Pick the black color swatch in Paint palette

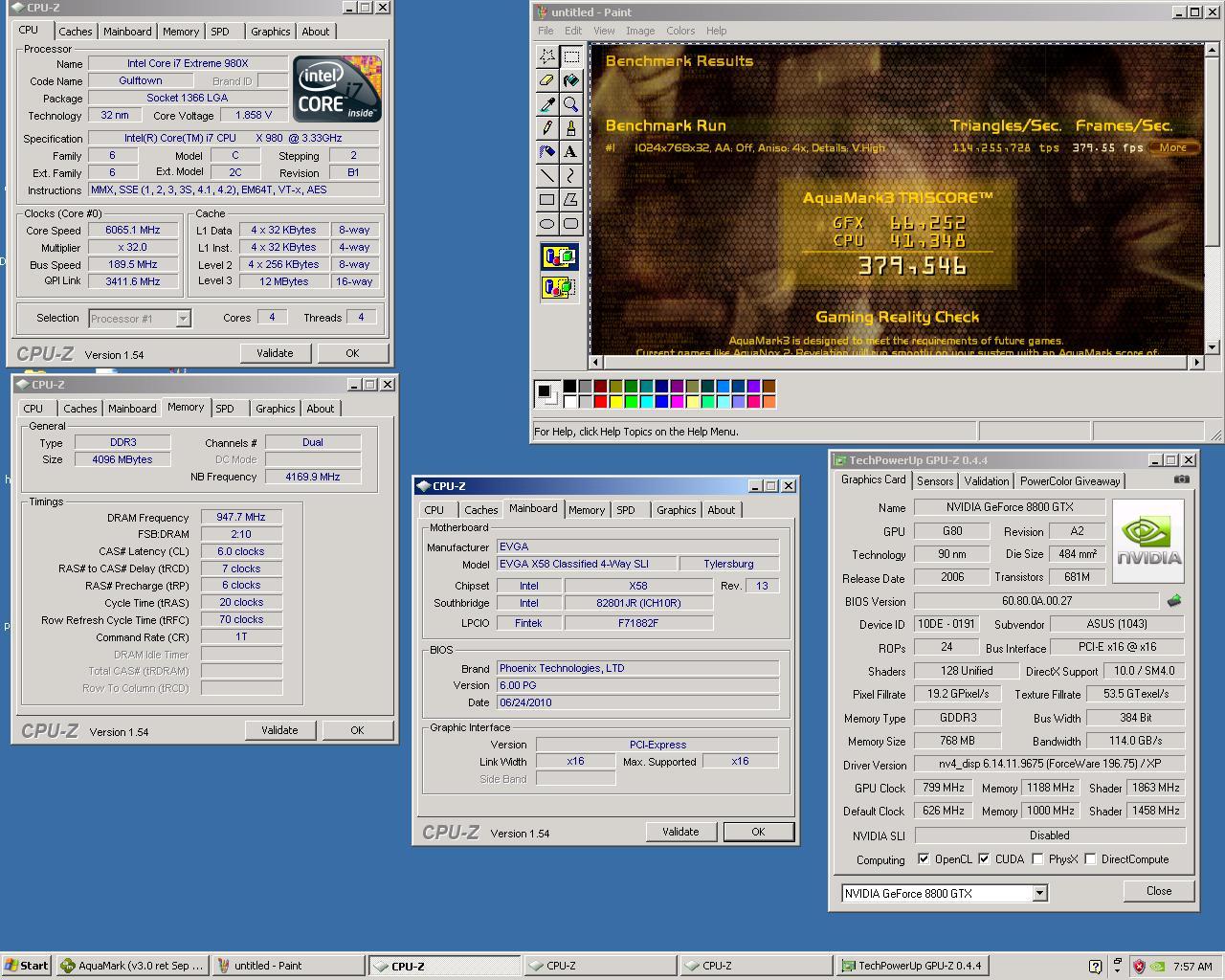pyautogui.click(x=569, y=386)
